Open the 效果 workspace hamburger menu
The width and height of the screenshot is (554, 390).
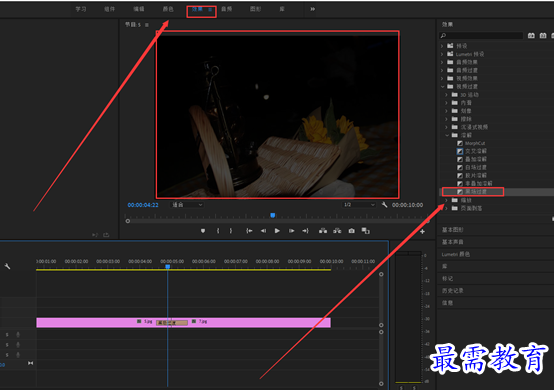tap(210, 10)
